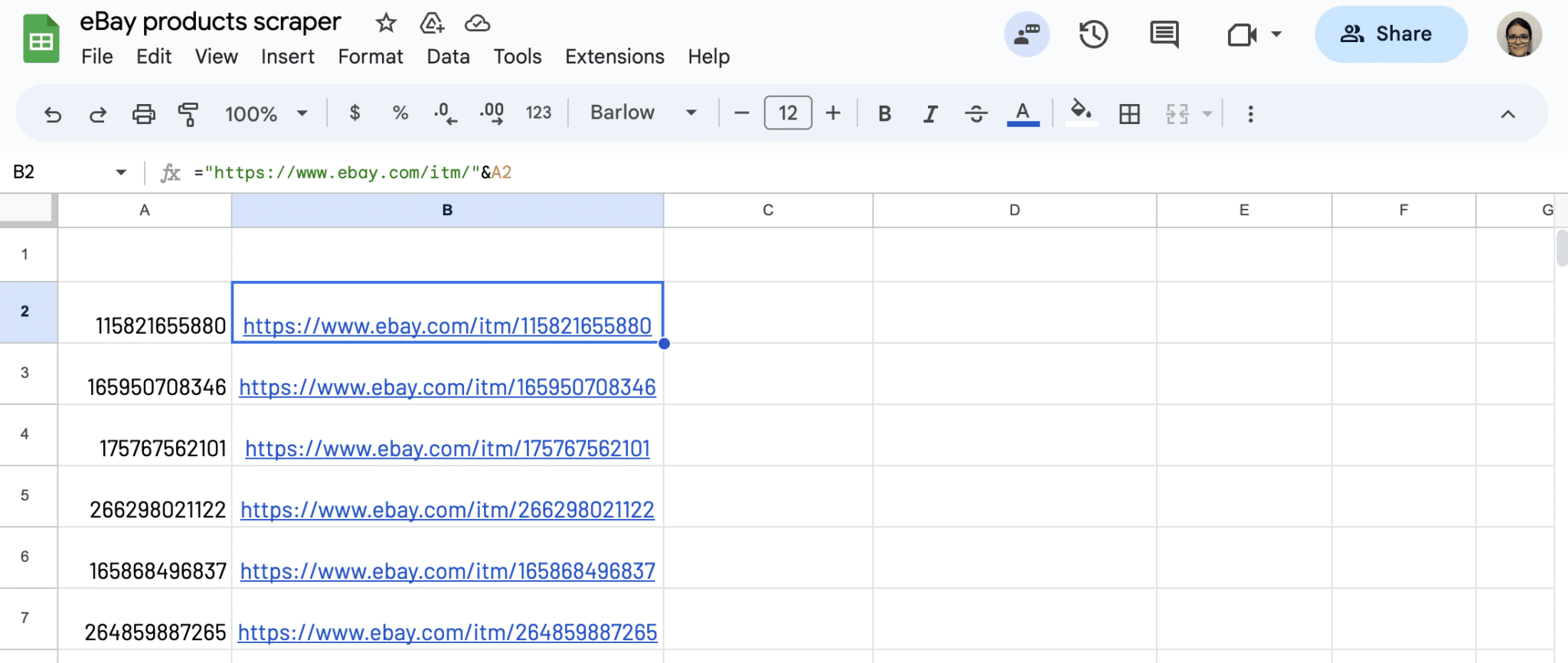
Task: Select row 5 header
Action: click(28, 495)
